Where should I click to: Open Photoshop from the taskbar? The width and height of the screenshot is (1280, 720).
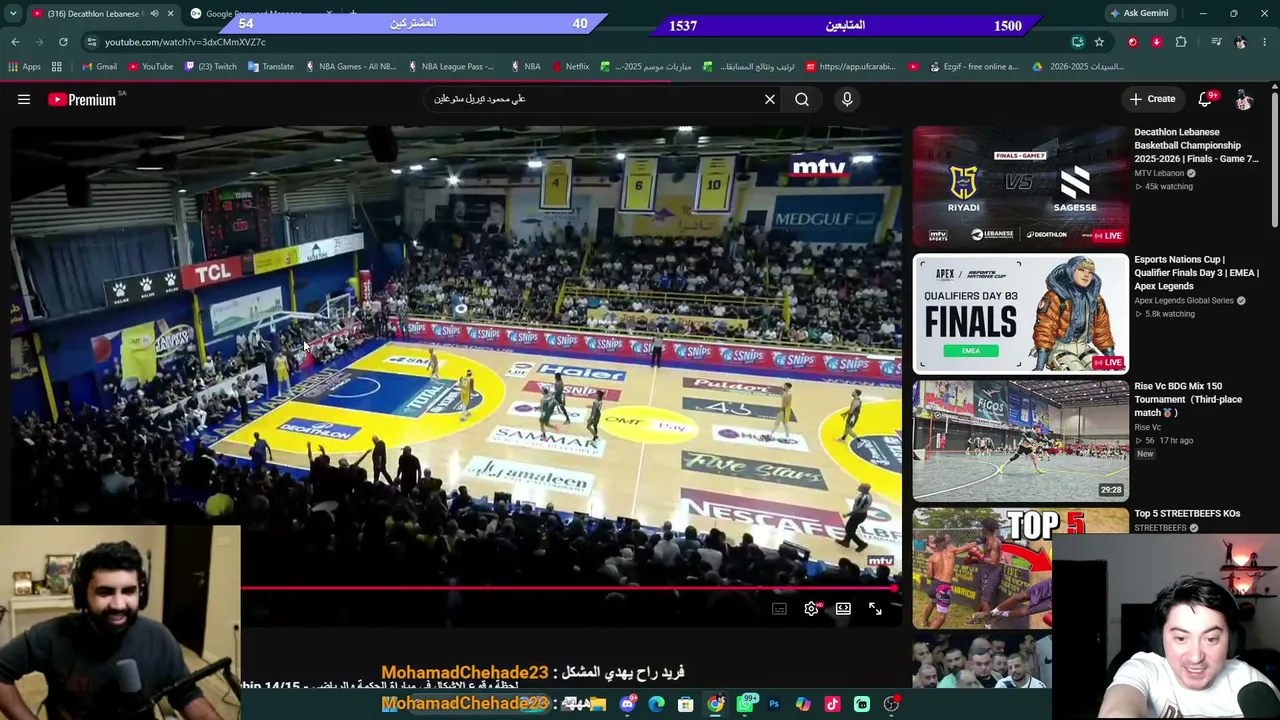tap(774, 704)
